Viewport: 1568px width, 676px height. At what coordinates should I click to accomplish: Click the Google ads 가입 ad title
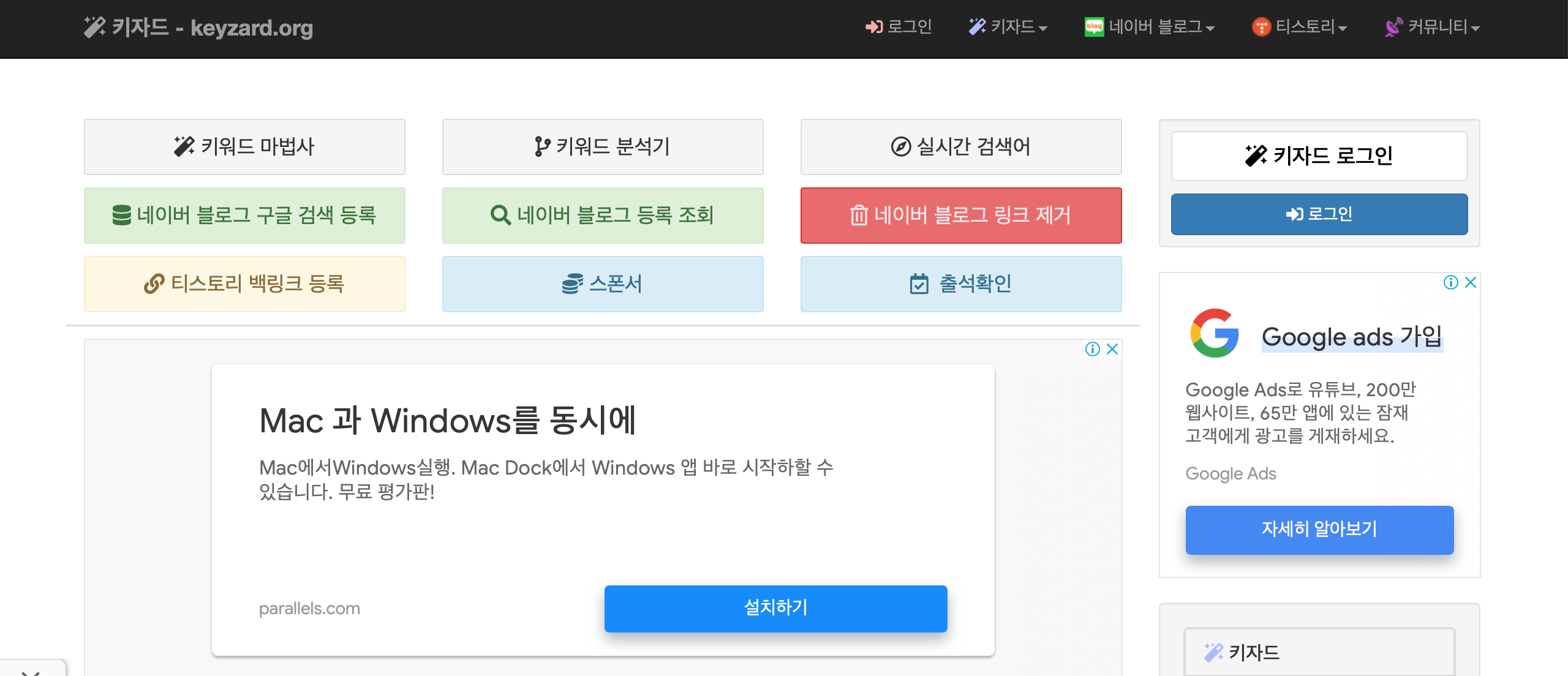[1352, 337]
